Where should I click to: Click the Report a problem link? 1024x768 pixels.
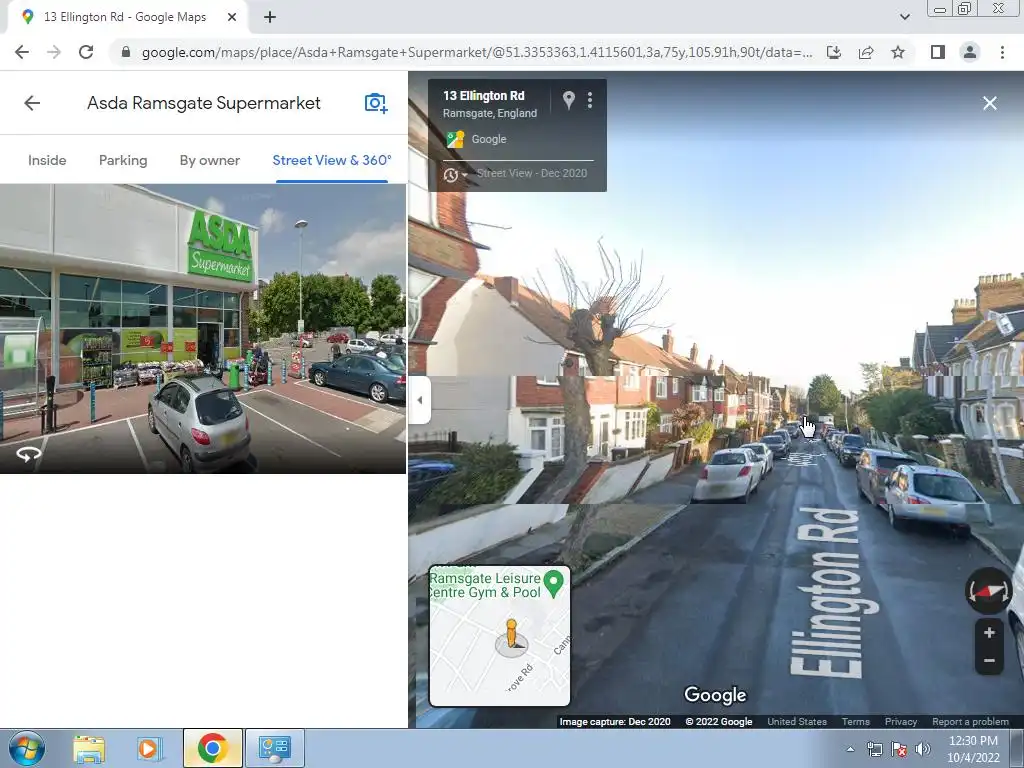pyautogui.click(x=970, y=722)
